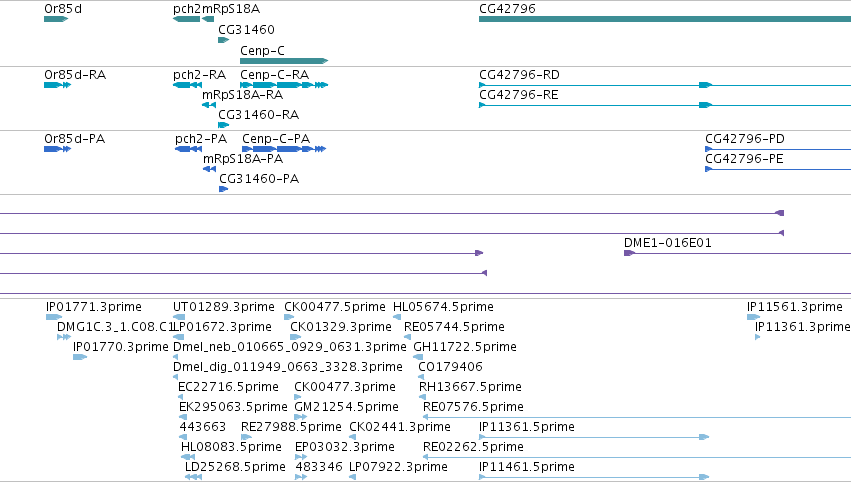The width and height of the screenshot is (851, 482).
Task: Click the CK00477.3prime EST label
Action: tap(345, 386)
